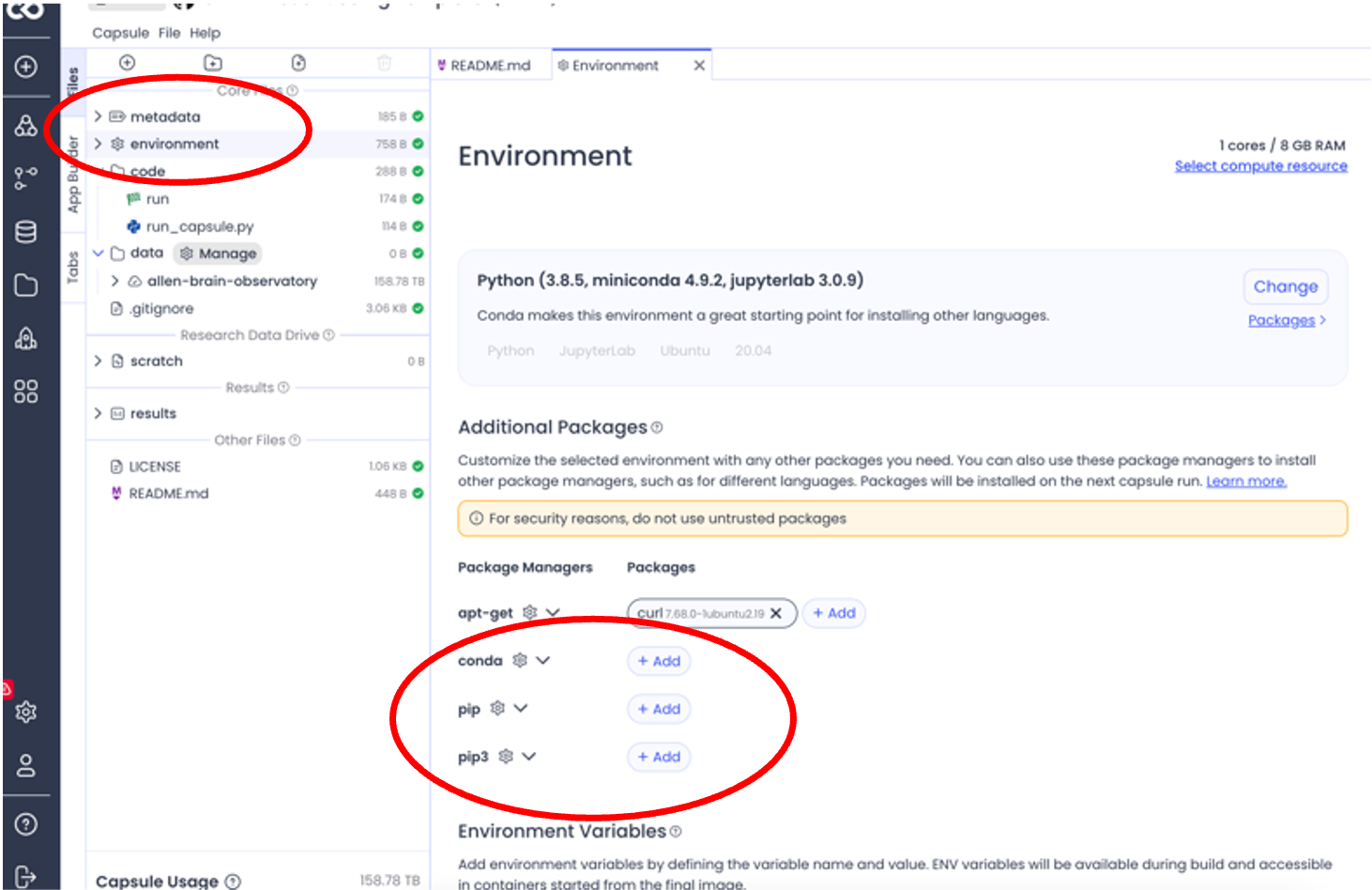Screen dimensions: 1372x890
Task: Click Add for pip packages
Action: pyautogui.click(x=659, y=709)
